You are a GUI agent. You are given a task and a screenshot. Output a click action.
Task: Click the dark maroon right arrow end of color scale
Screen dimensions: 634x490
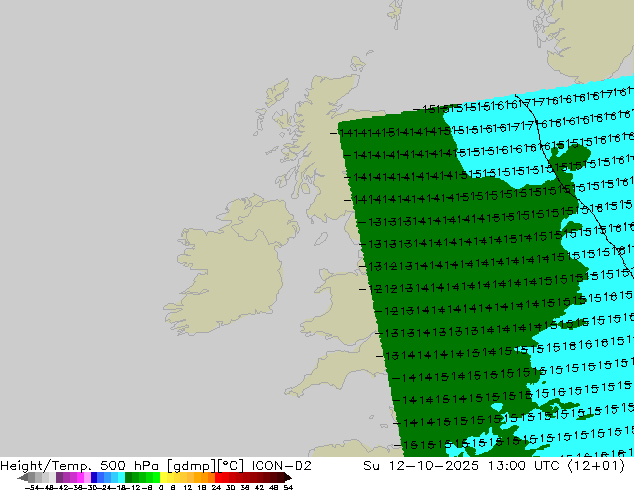point(288,477)
